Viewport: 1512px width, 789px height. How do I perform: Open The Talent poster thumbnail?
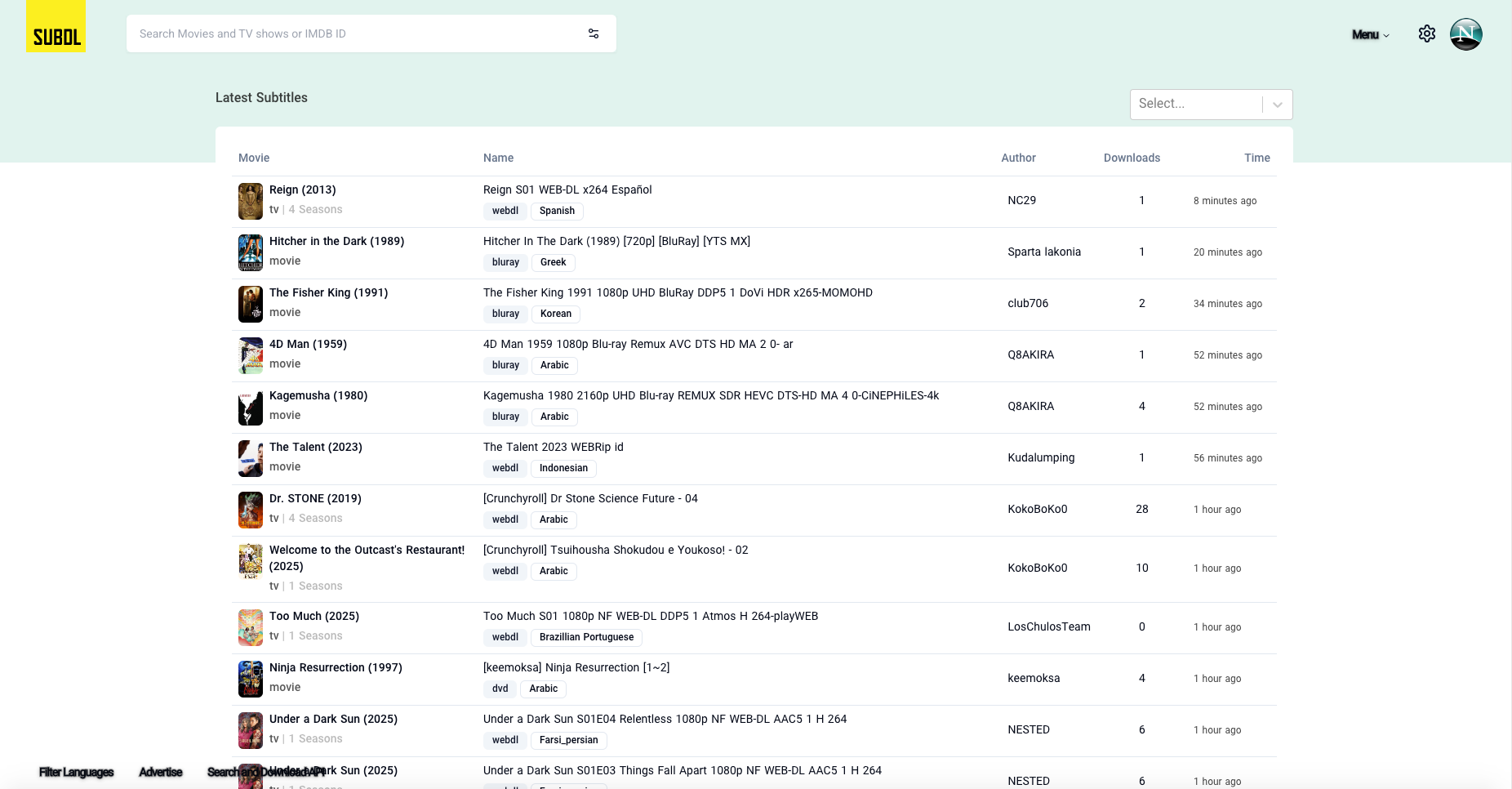(250, 458)
